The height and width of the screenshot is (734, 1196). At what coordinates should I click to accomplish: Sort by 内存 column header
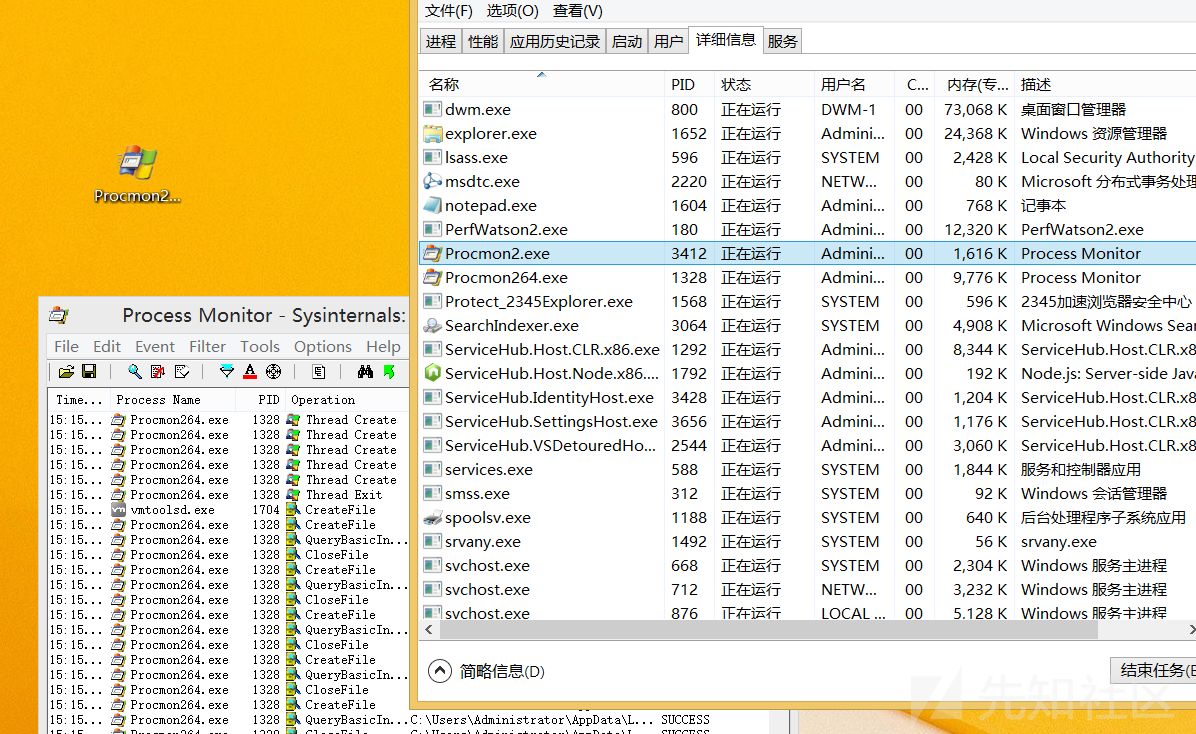[x=977, y=84]
